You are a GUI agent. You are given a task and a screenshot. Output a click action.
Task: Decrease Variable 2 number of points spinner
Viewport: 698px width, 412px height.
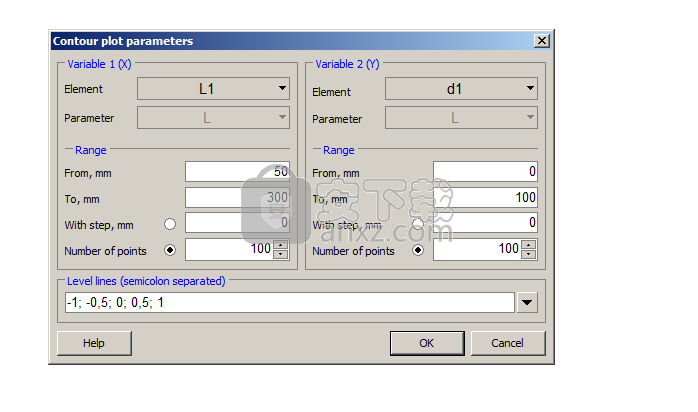[529, 254]
